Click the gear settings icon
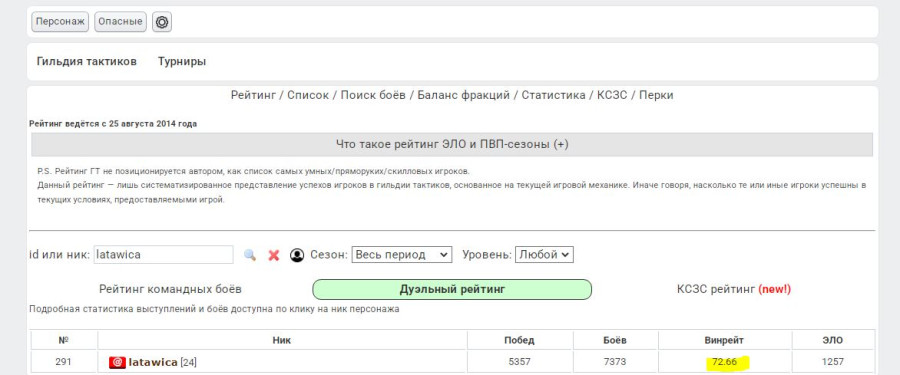The width and height of the screenshot is (900, 375). pos(162,22)
